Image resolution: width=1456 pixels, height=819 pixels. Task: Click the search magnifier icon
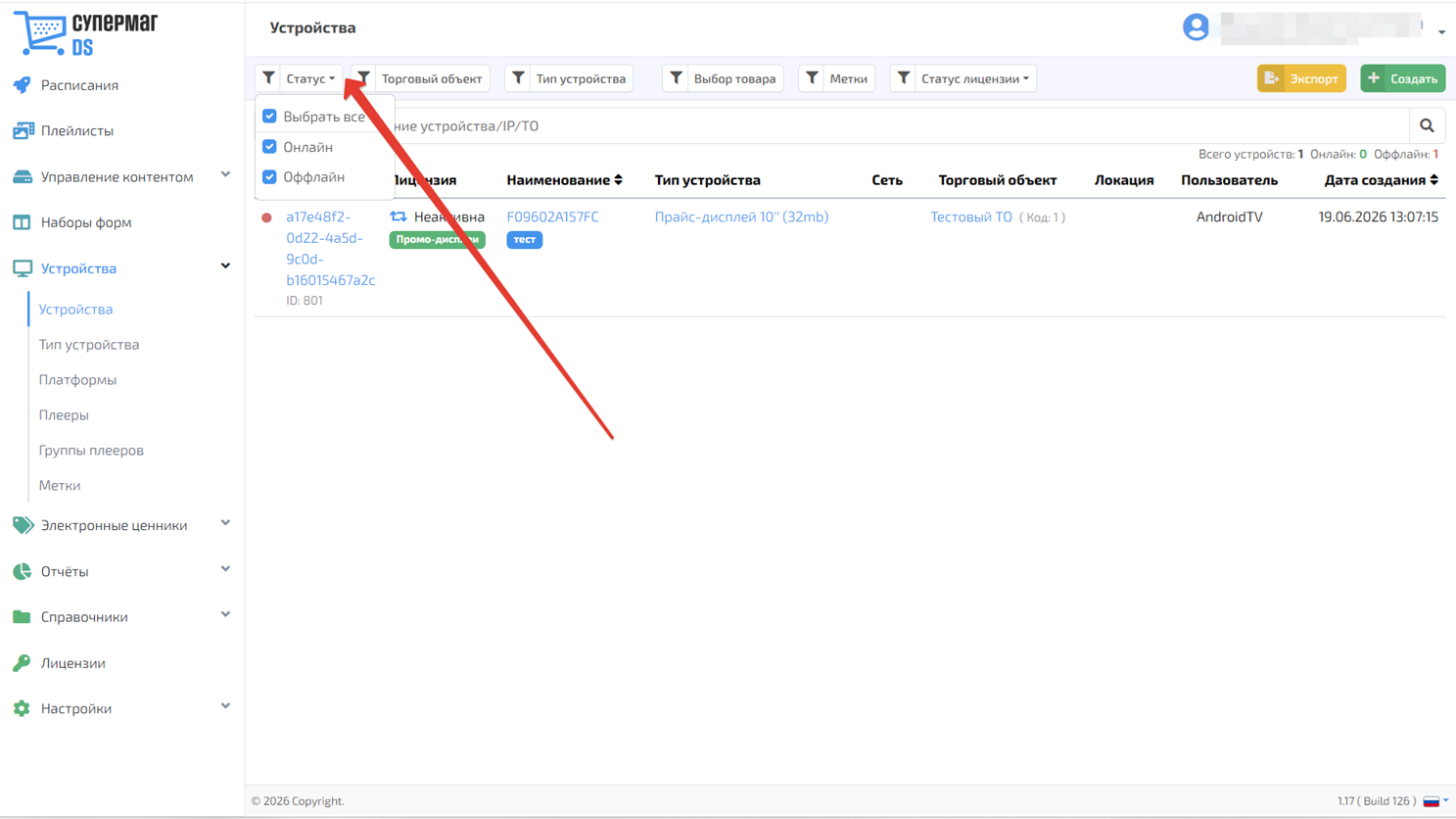(1427, 125)
